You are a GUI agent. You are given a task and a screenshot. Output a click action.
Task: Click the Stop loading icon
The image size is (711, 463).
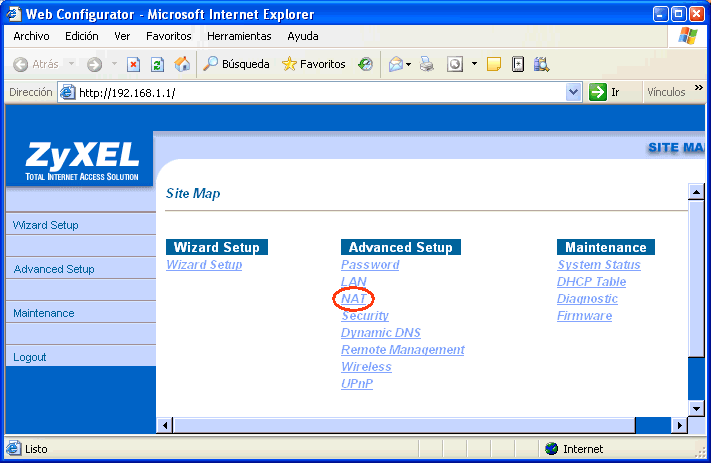click(x=133, y=64)
